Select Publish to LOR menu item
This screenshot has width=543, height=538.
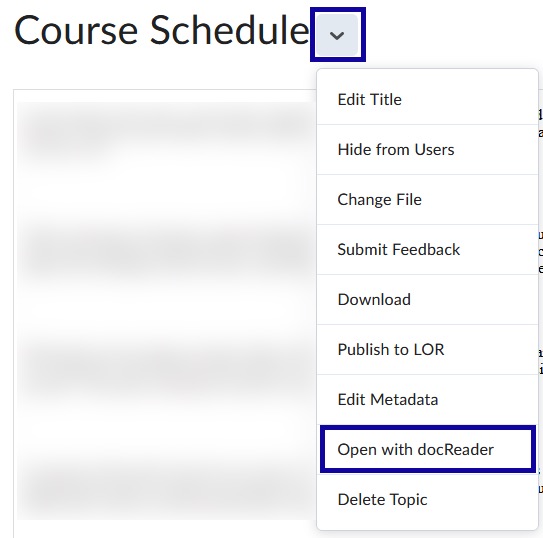pyautogui.click(x=427, y=349)
